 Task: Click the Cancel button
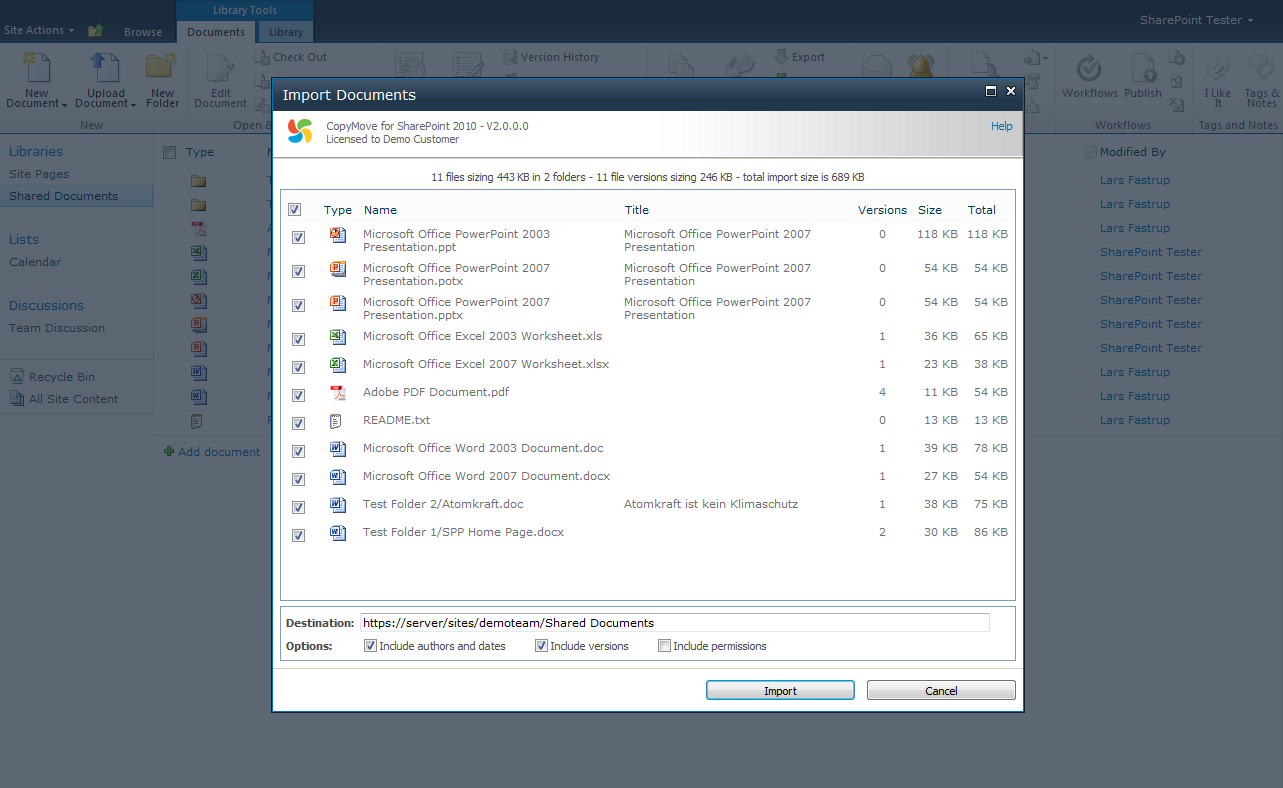(941, 691)
